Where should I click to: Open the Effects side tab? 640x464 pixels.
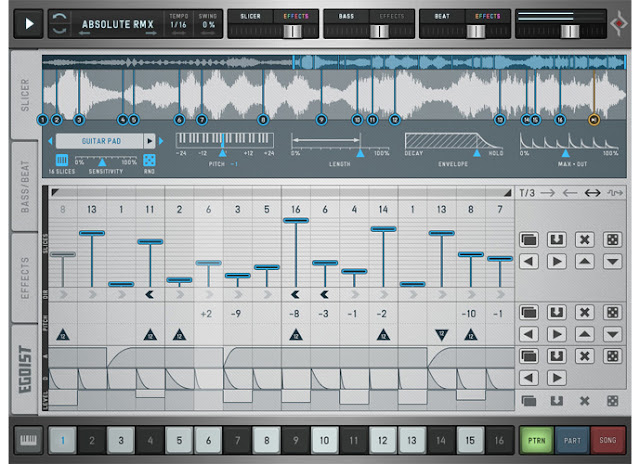(25, 278)
